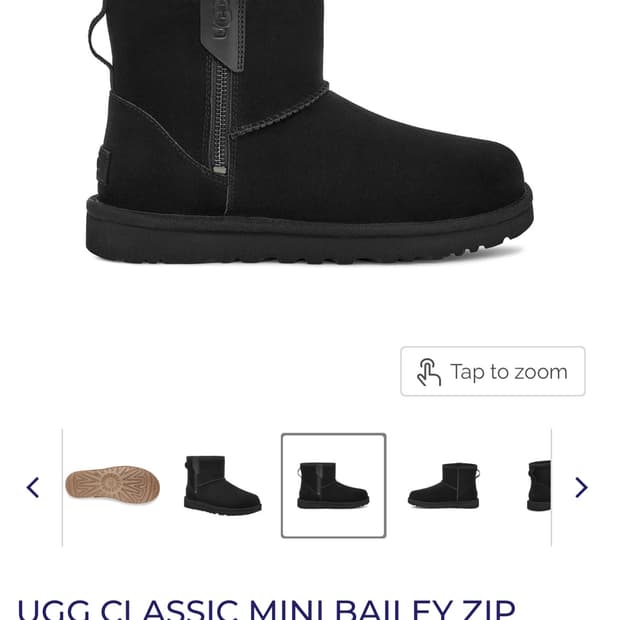Click the heel logo patch on the boot
Image resolution: width=620 pixels, height=620 pixels.
[x=103, y=164]
